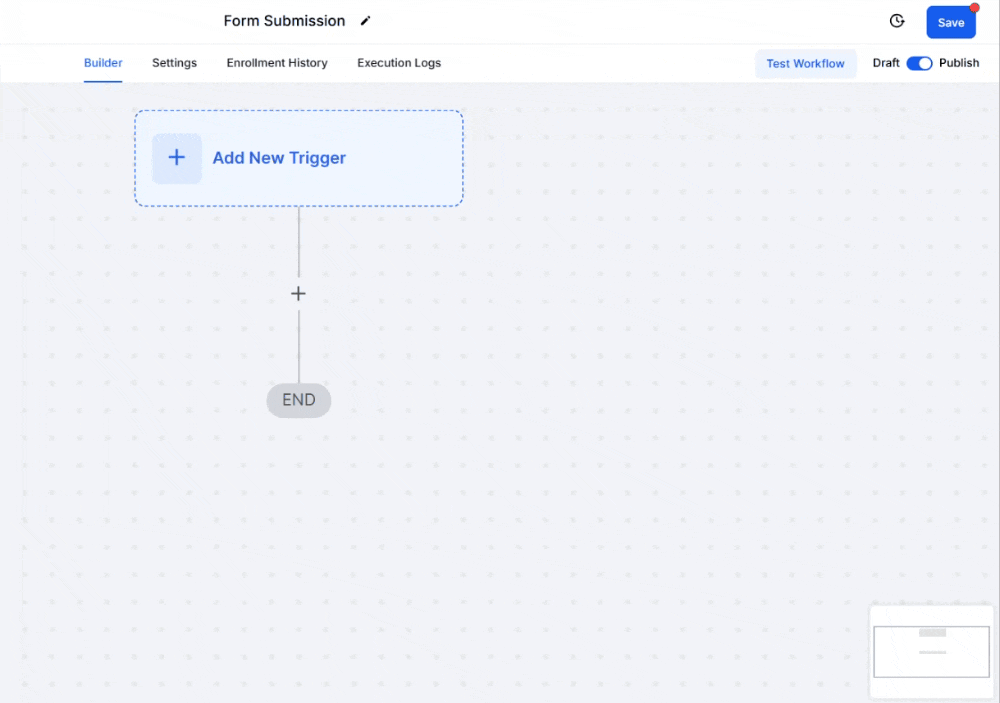Click the Draft status label

point(886,63)
